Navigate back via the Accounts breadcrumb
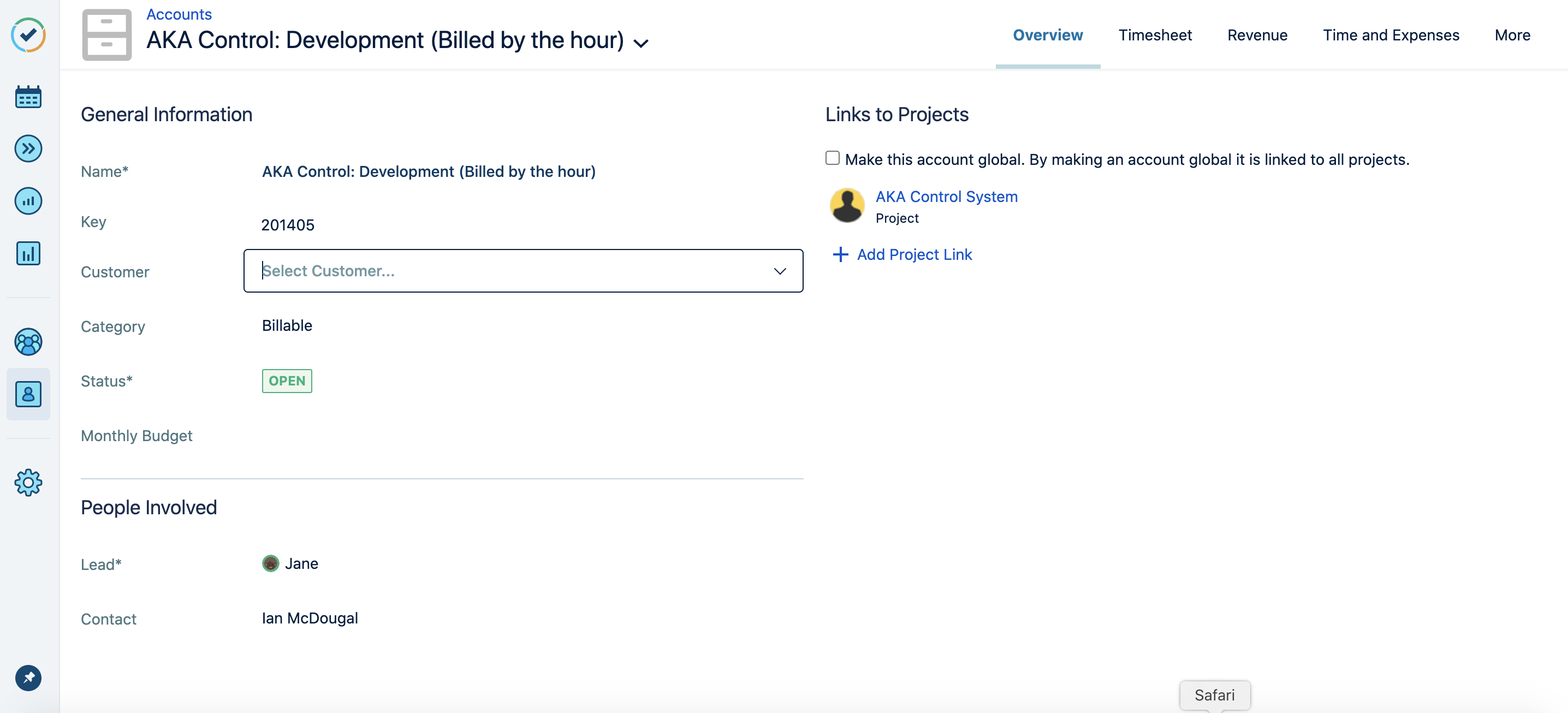The image size is (1568, 713). [x=179, y=14]
